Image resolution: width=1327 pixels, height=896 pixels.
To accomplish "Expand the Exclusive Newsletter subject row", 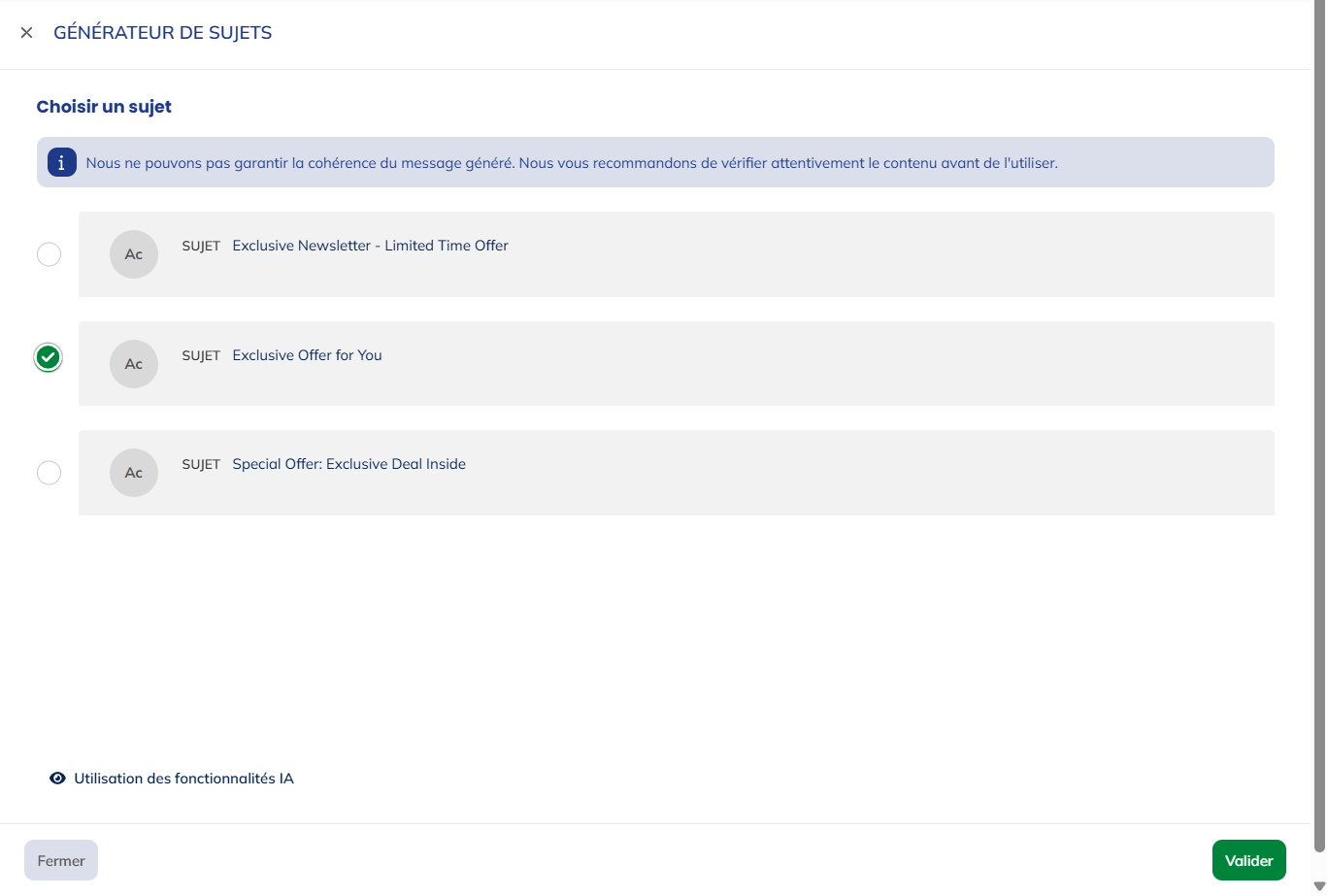I will point(675,253).
